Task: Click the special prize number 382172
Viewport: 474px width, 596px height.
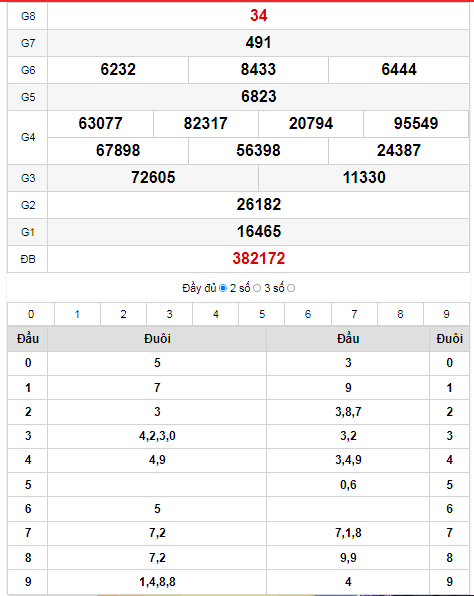Action: click(258, 258)
